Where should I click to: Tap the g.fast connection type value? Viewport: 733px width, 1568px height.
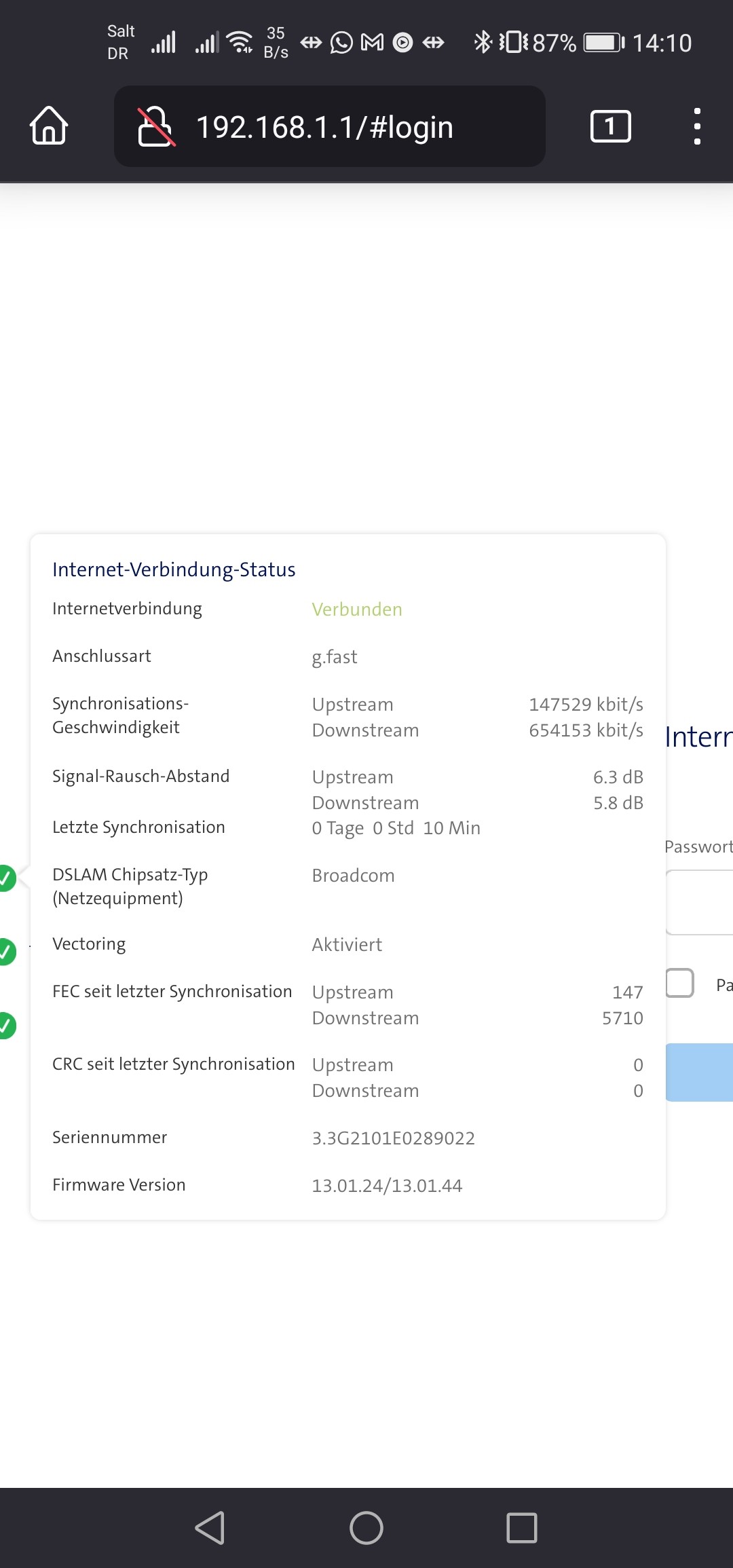click(x=335, y=657)
